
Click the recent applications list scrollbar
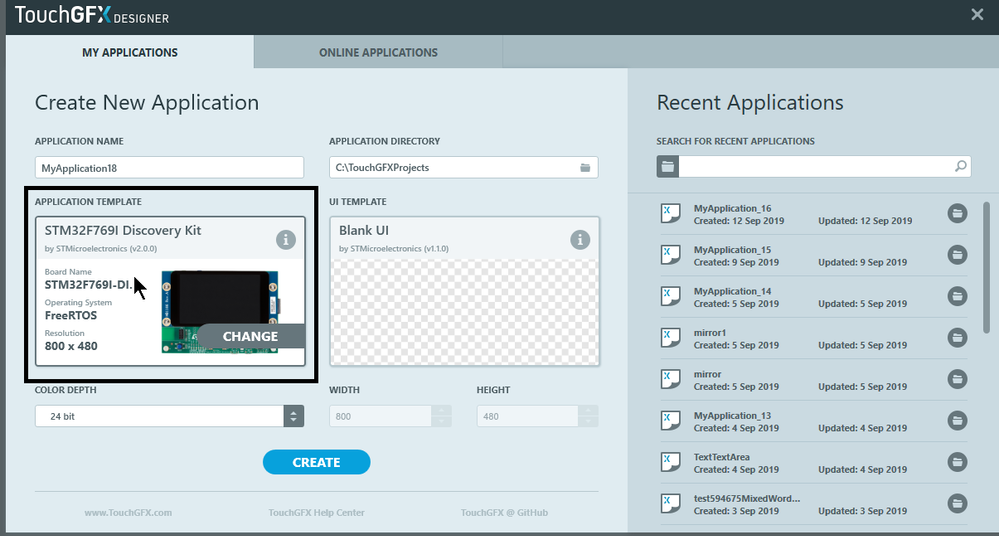(986, 268)
